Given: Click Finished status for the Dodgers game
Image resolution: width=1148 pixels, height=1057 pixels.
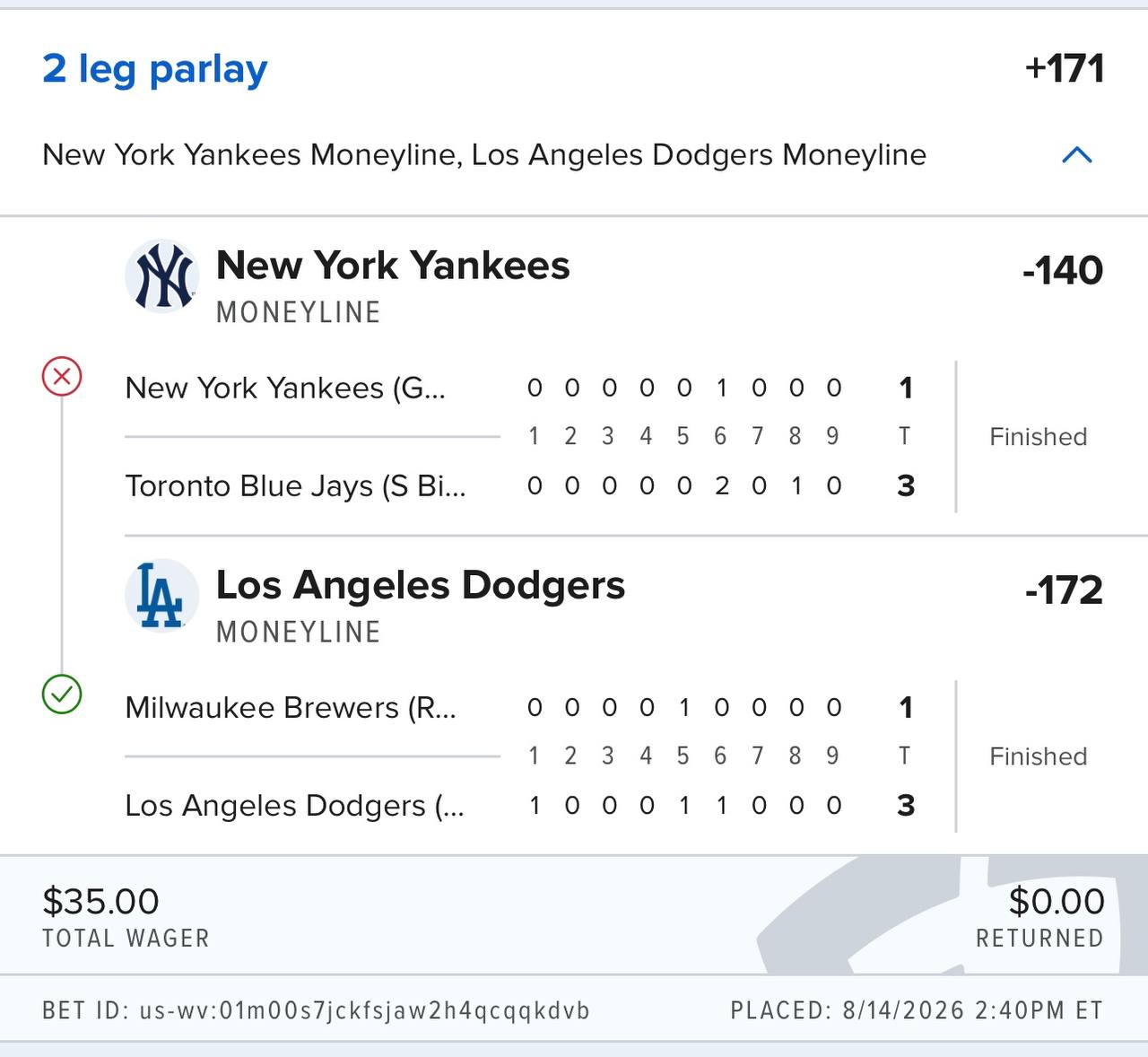Looking at the screenshot, I should [x=1038, y=756].
